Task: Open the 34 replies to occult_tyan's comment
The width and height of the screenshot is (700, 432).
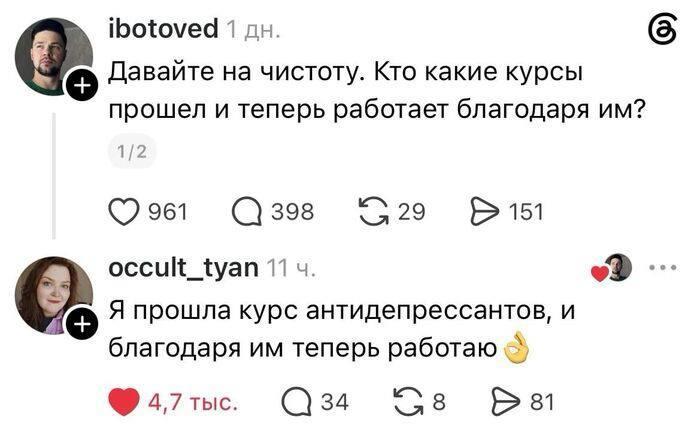Action: pyautogui.click(x=296, y=402)
